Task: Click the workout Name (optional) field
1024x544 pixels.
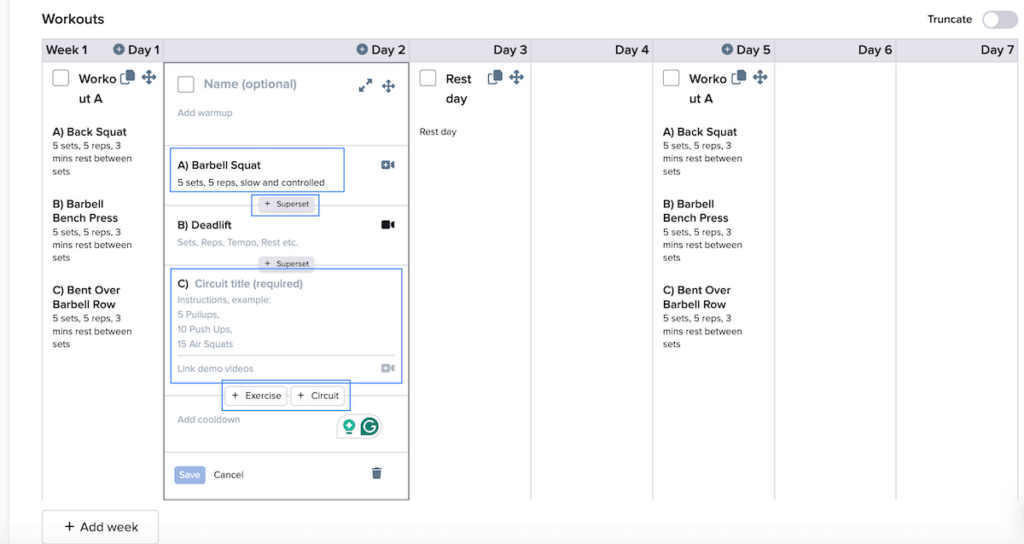Action: coord(250,84)
